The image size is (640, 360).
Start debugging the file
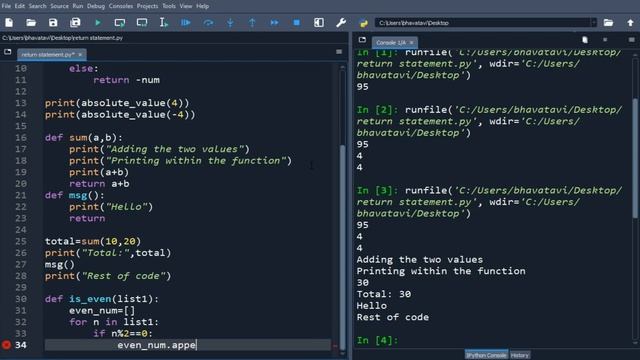click(x=186, y=23)
